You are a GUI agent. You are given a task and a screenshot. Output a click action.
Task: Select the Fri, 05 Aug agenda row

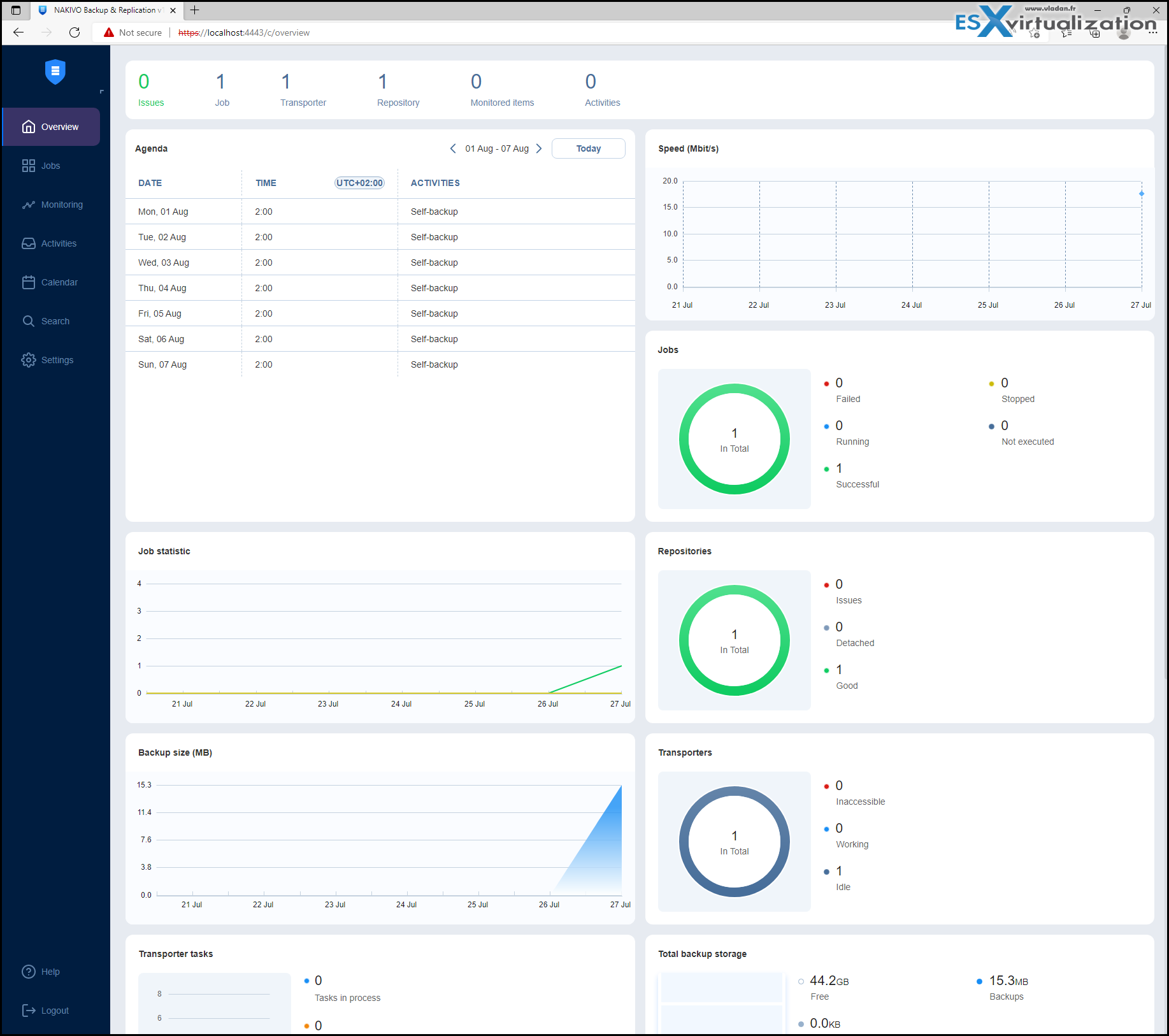pos(380,313)
